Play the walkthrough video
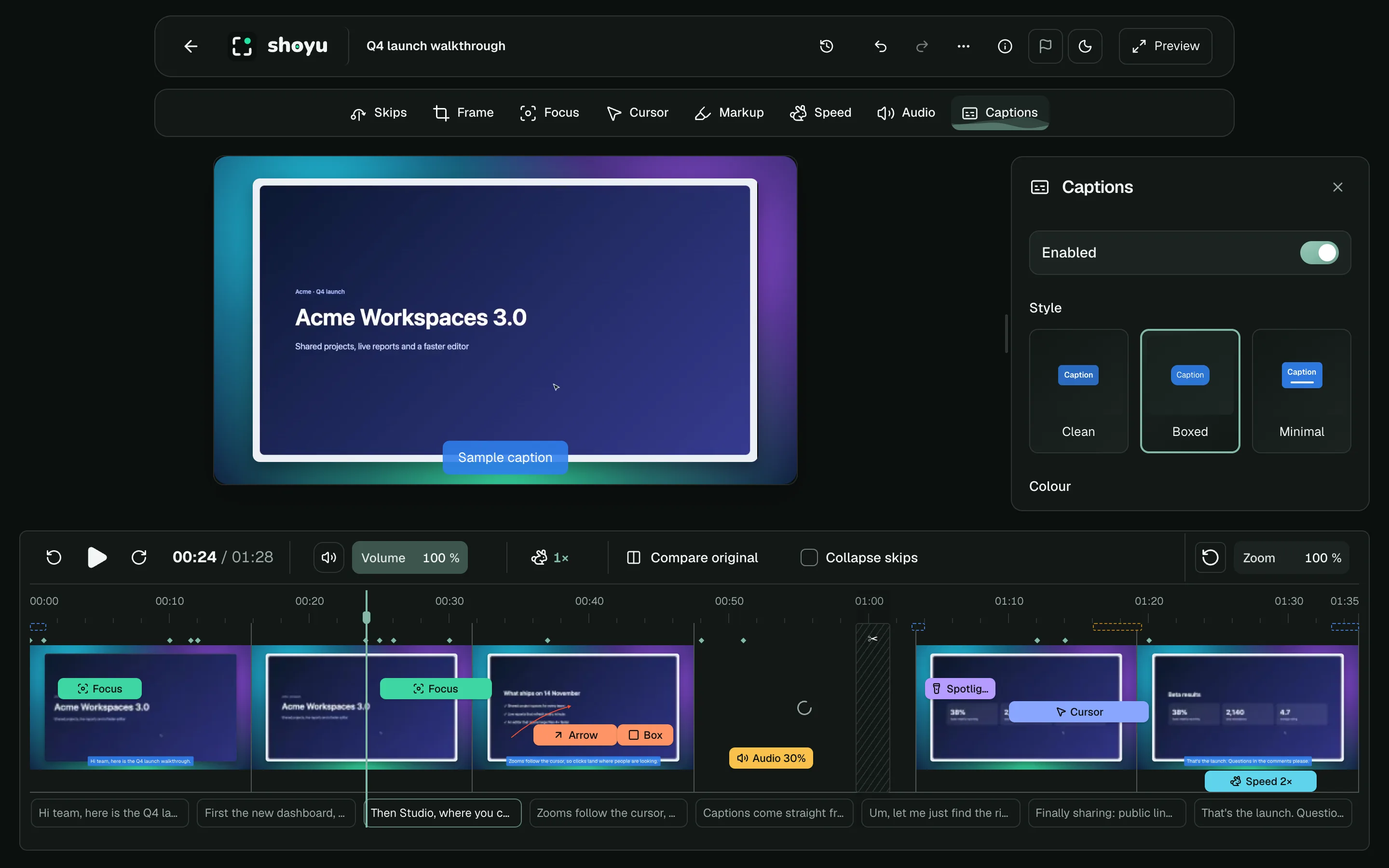 click(x=97, y=557)
